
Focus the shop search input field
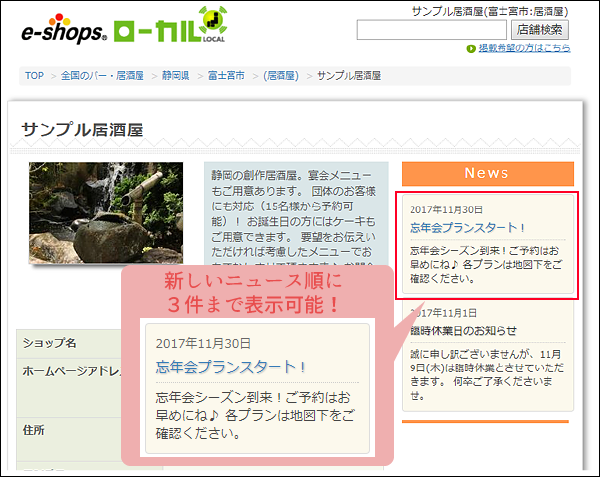[x=431, y=30]
